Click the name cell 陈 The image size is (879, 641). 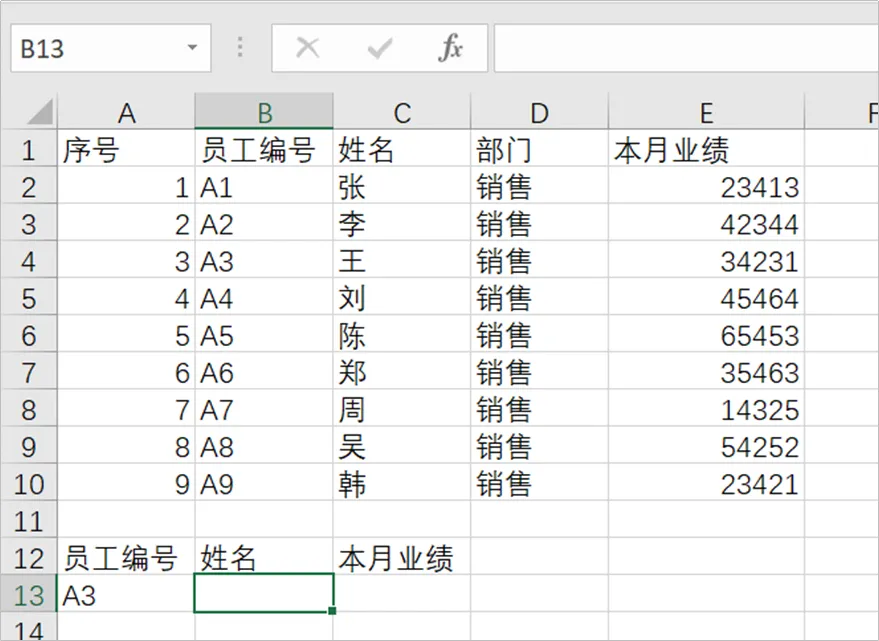pos(401,334)
